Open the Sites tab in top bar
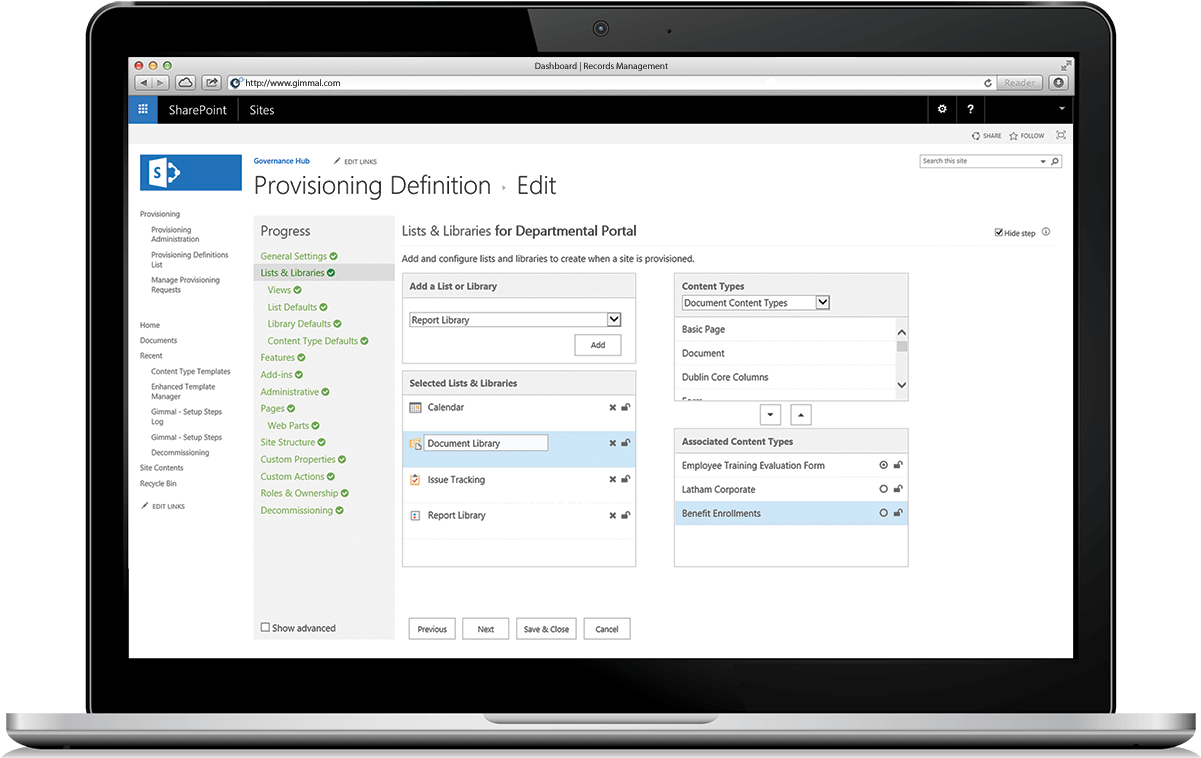 click(x=262, y=110)
